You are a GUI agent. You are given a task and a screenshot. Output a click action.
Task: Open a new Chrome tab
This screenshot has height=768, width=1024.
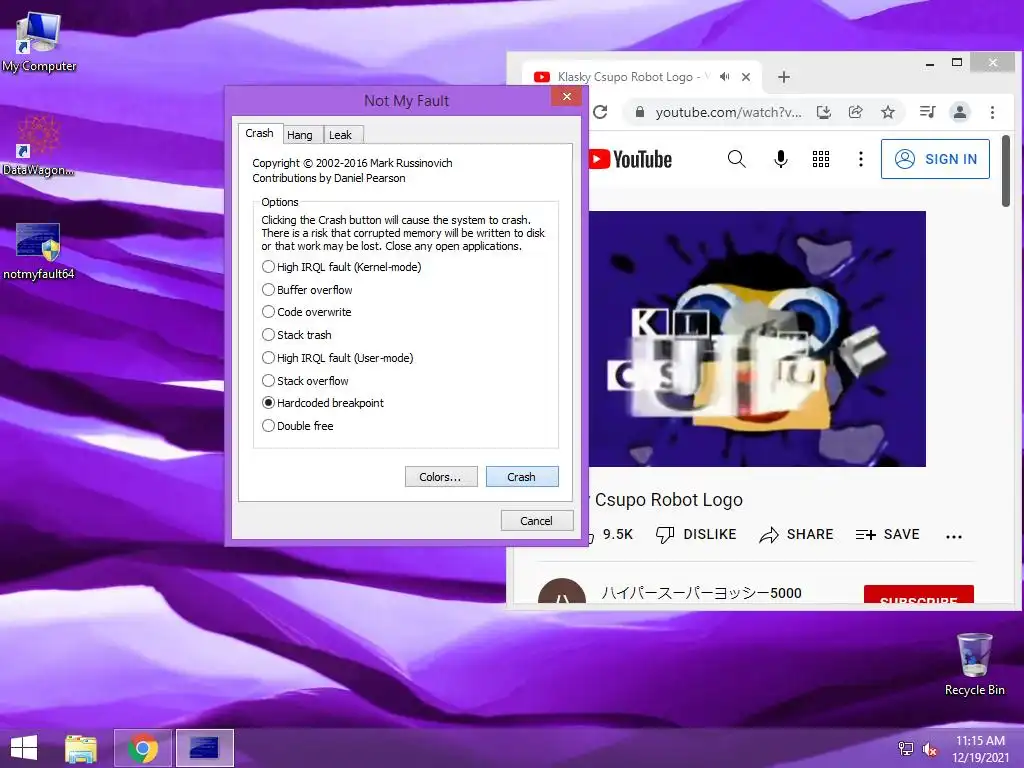click(x=784, y=77)
